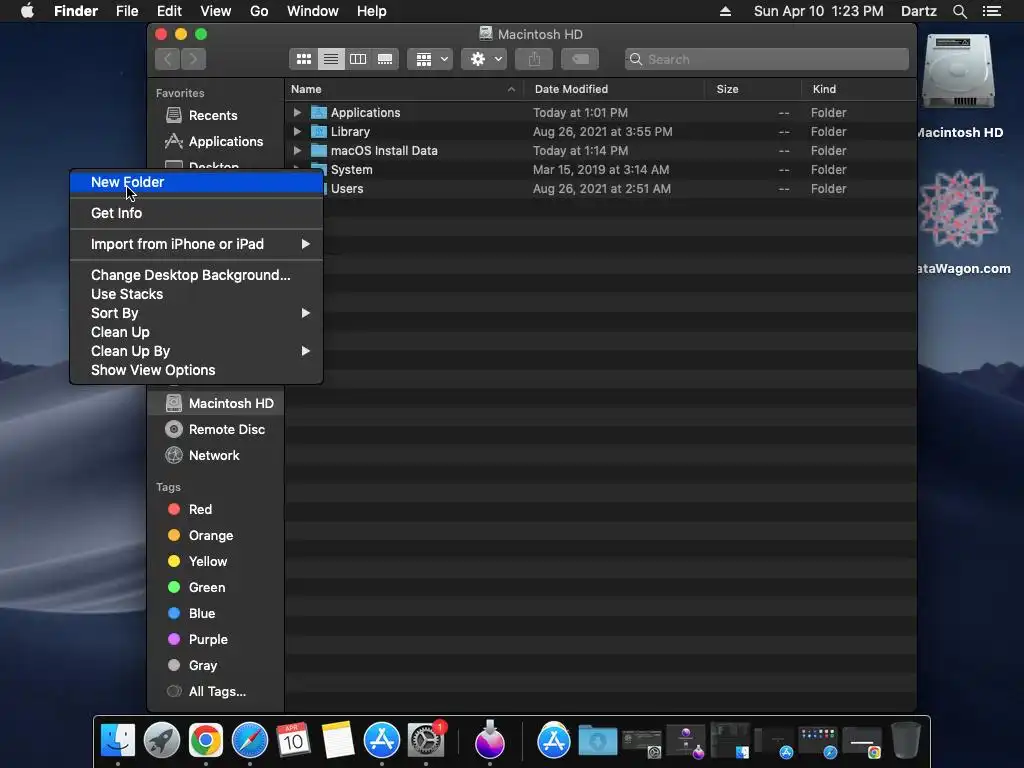Expand the Library folder row

pos(297,132)
